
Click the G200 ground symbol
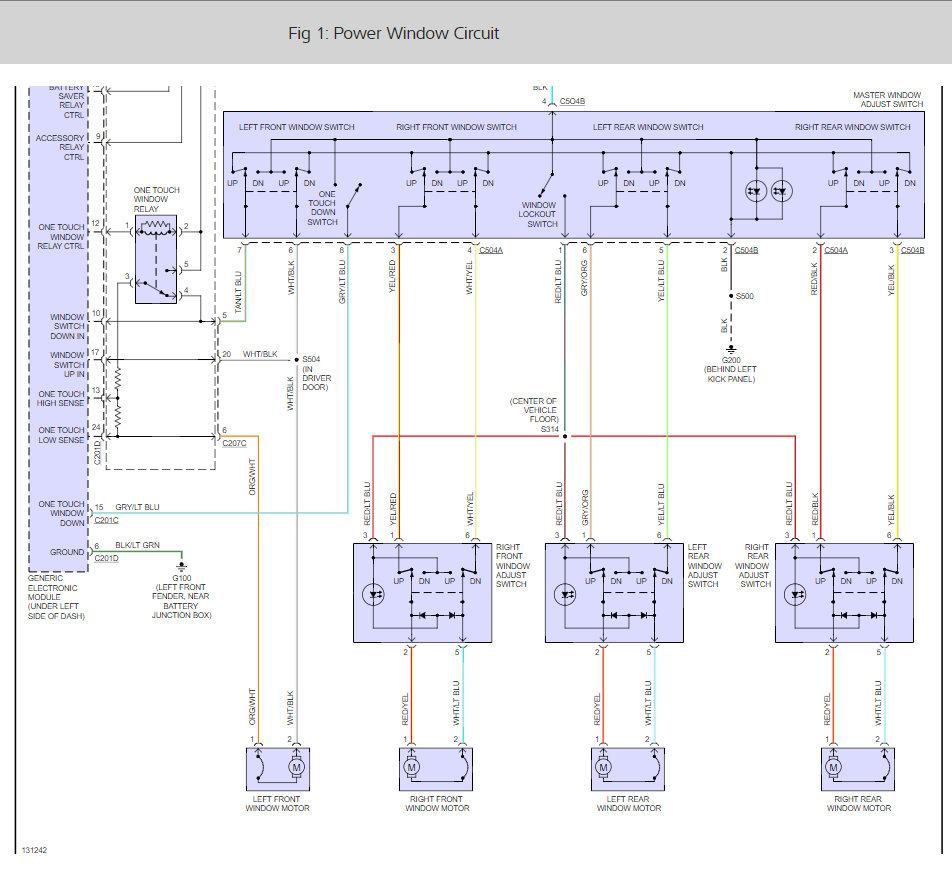[731, 350]
